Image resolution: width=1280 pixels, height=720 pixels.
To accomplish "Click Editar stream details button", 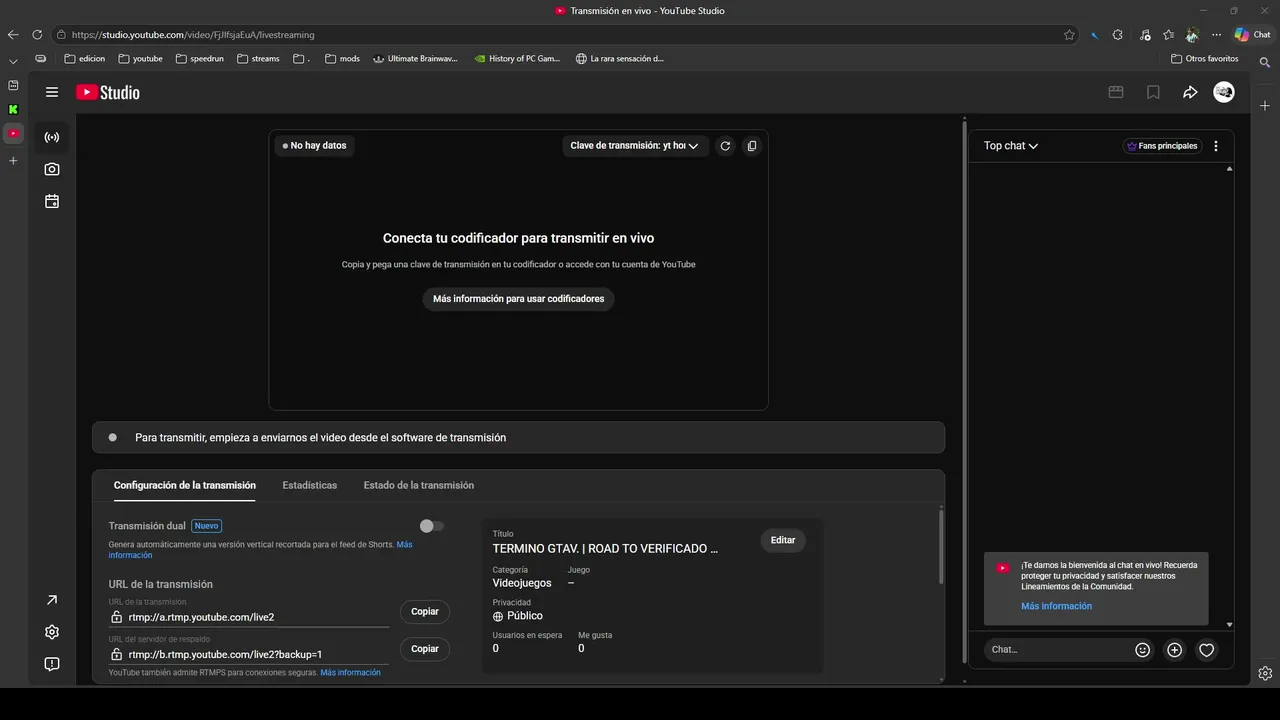I will click(x=783, y=540).
